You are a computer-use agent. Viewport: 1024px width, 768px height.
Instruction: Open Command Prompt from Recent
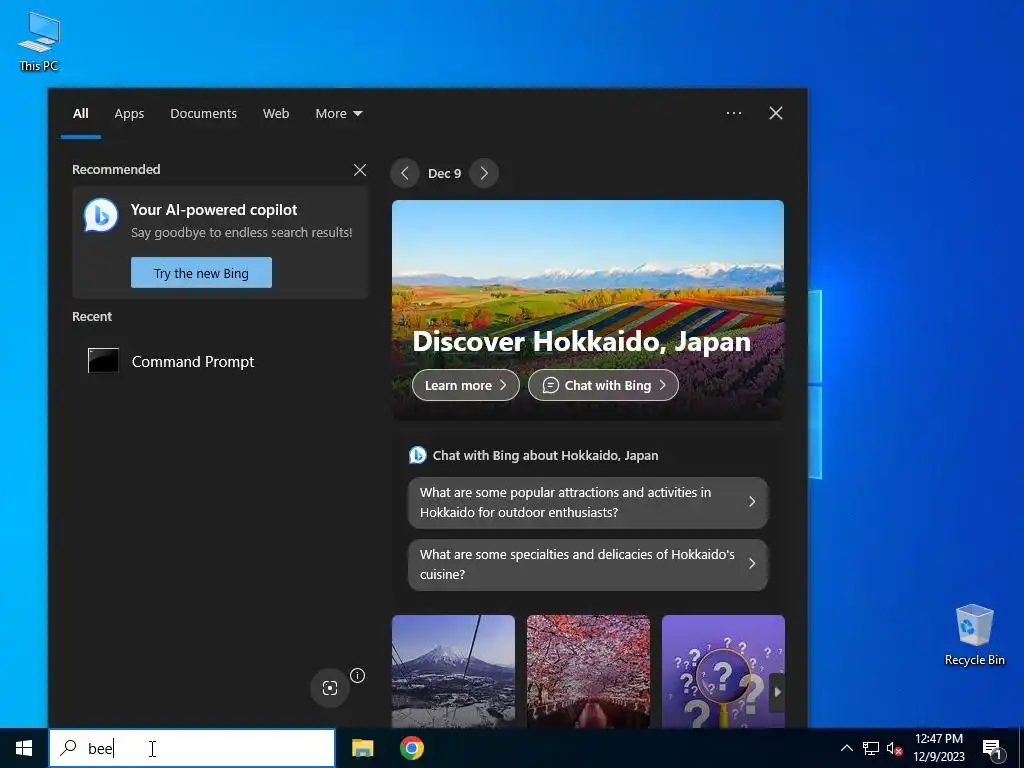pos(219,361)
